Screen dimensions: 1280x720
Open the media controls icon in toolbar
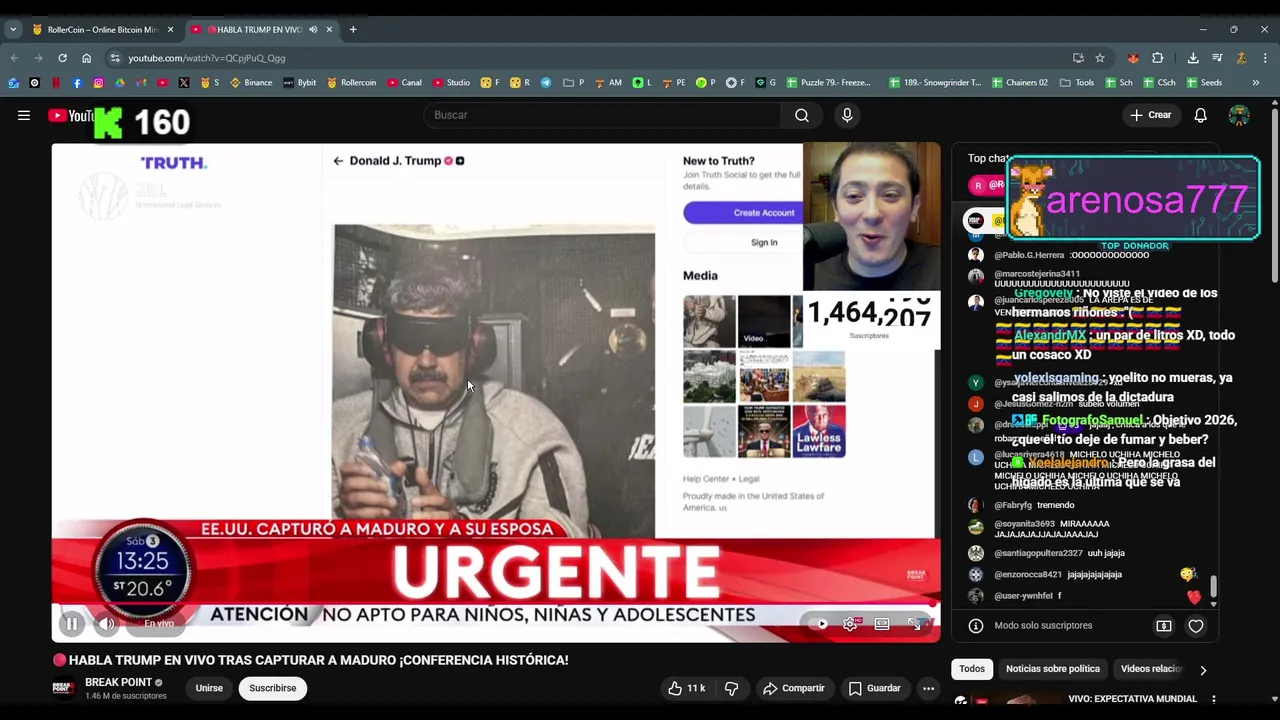[1217, 58]
